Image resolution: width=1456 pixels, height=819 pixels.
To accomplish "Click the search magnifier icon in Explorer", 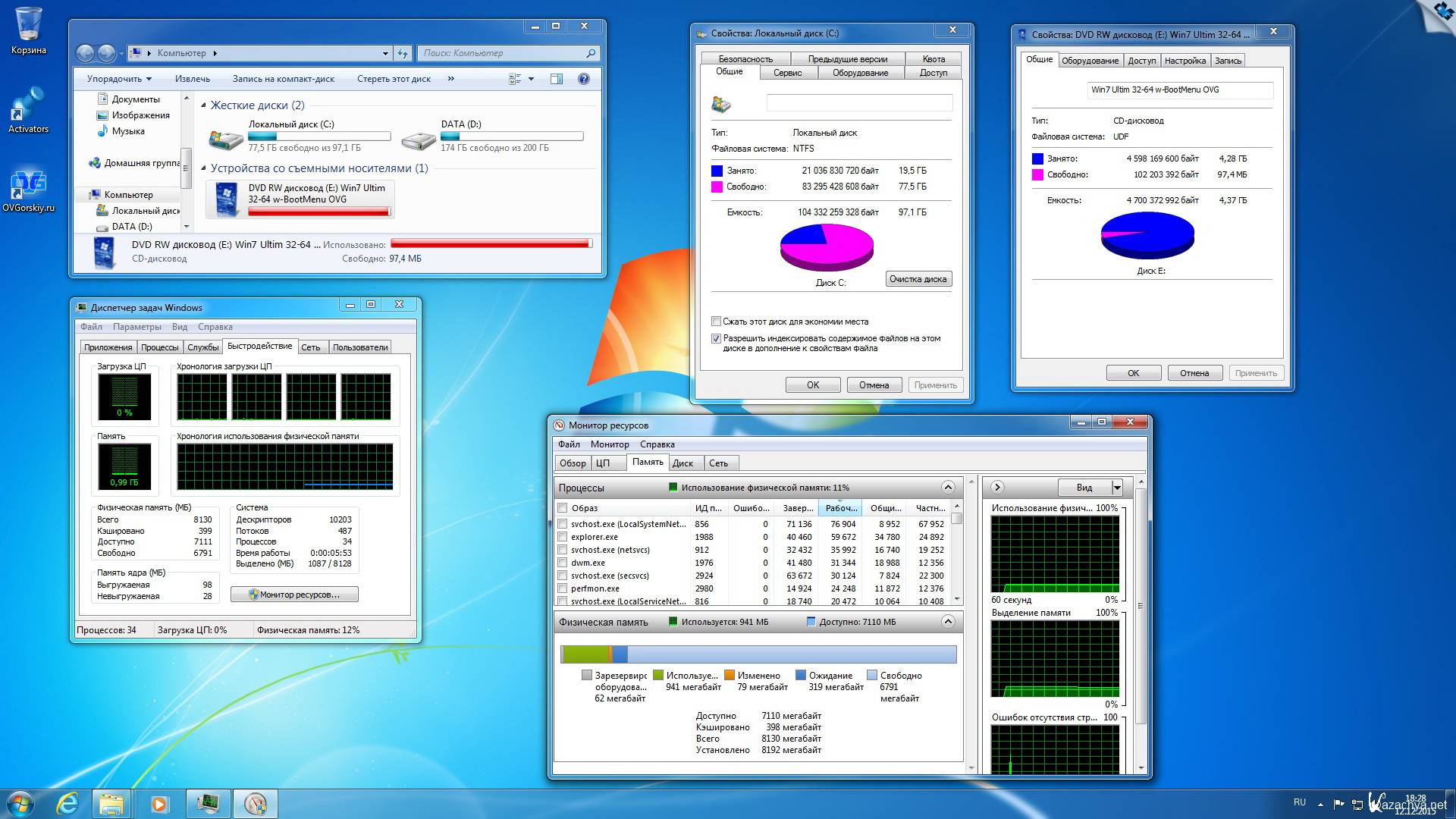I will point(591,53).
